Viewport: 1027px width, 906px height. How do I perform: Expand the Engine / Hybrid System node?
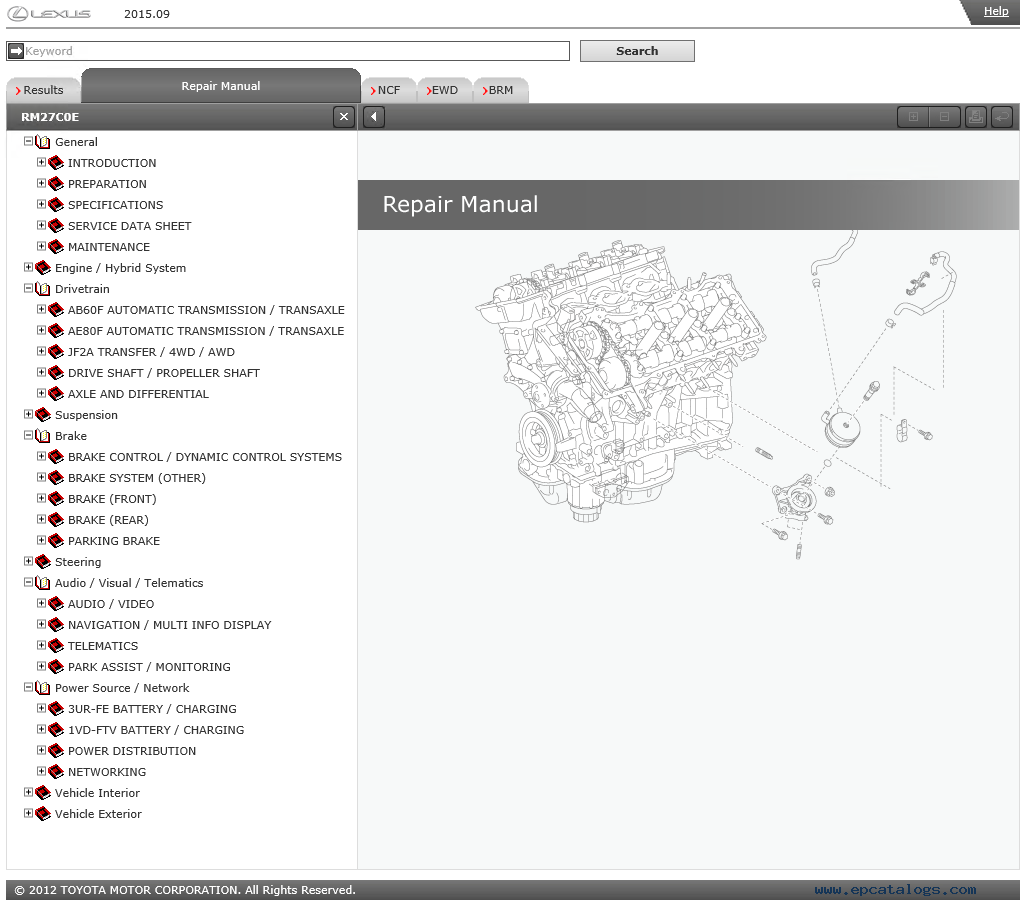point(28,267)
